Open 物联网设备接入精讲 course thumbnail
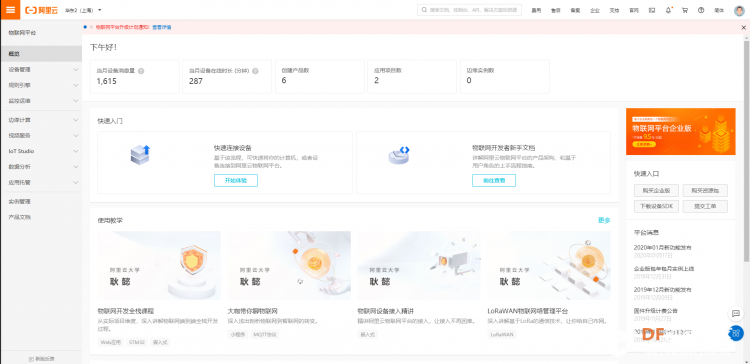Viewport: 750px width, 364px height. 419,265
